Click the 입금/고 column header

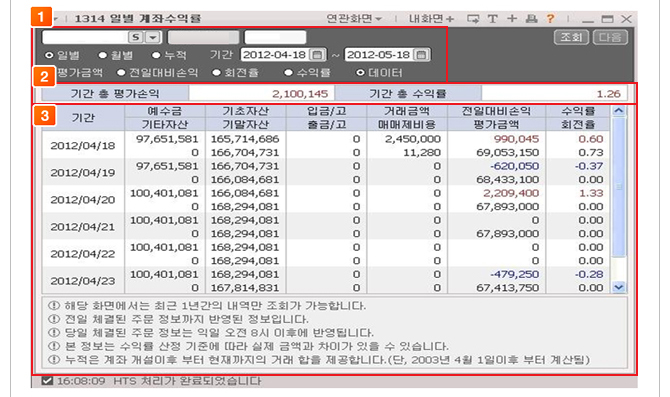pos(326,111)
